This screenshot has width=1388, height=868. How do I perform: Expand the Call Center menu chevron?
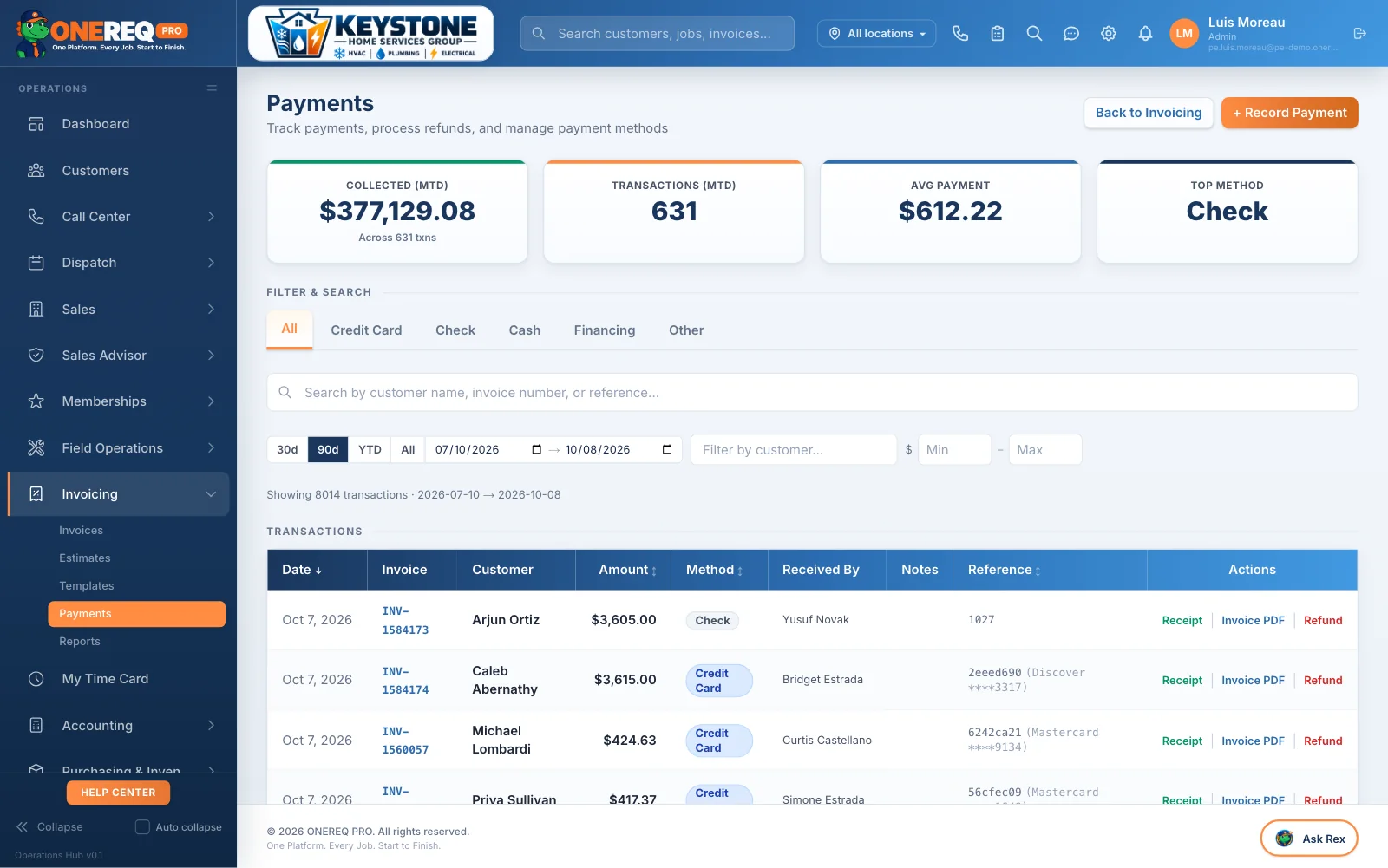pos(211,217)
